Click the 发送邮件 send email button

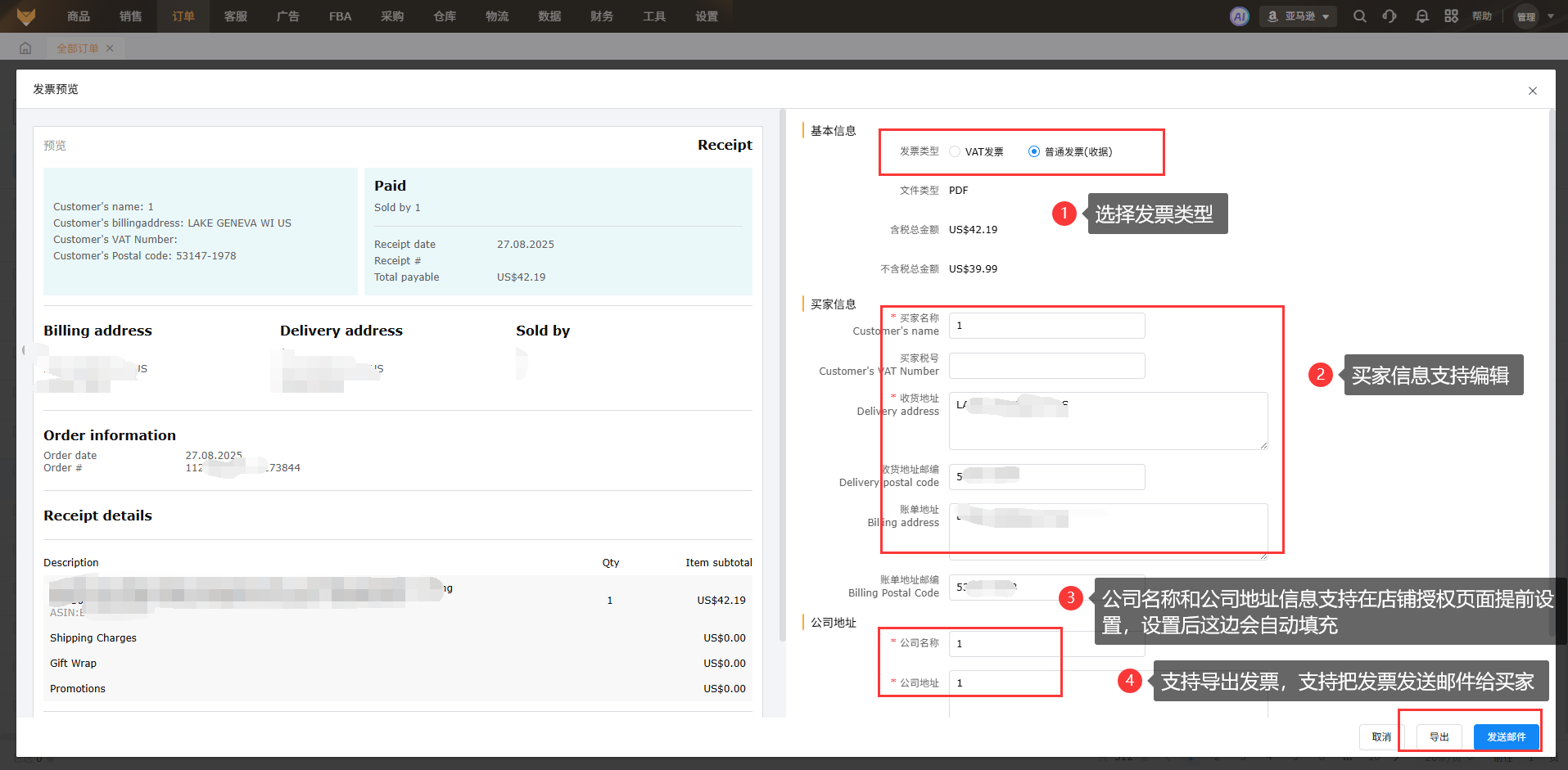(1506, 736)
